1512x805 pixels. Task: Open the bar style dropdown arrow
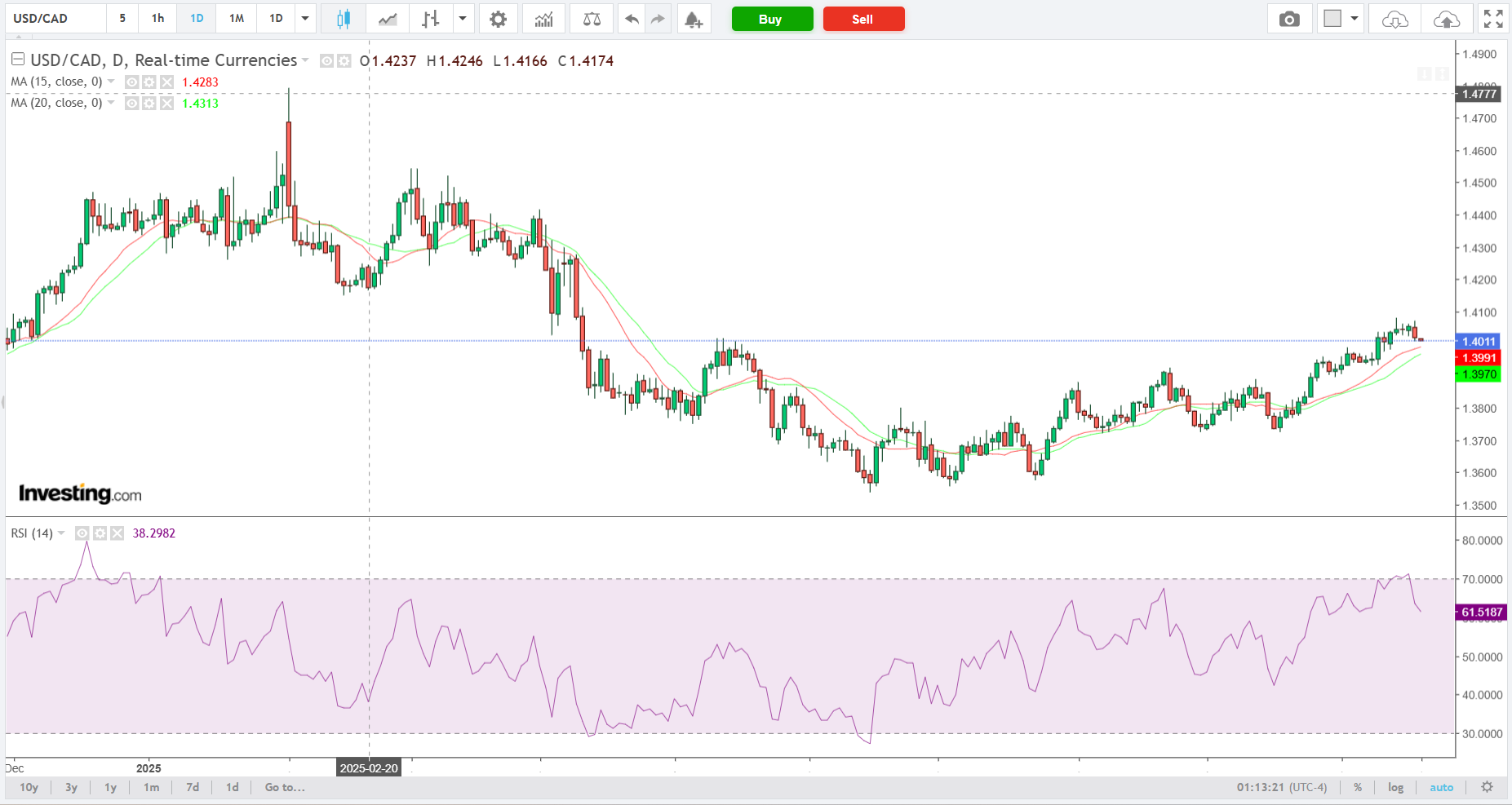tap(463, 19)
